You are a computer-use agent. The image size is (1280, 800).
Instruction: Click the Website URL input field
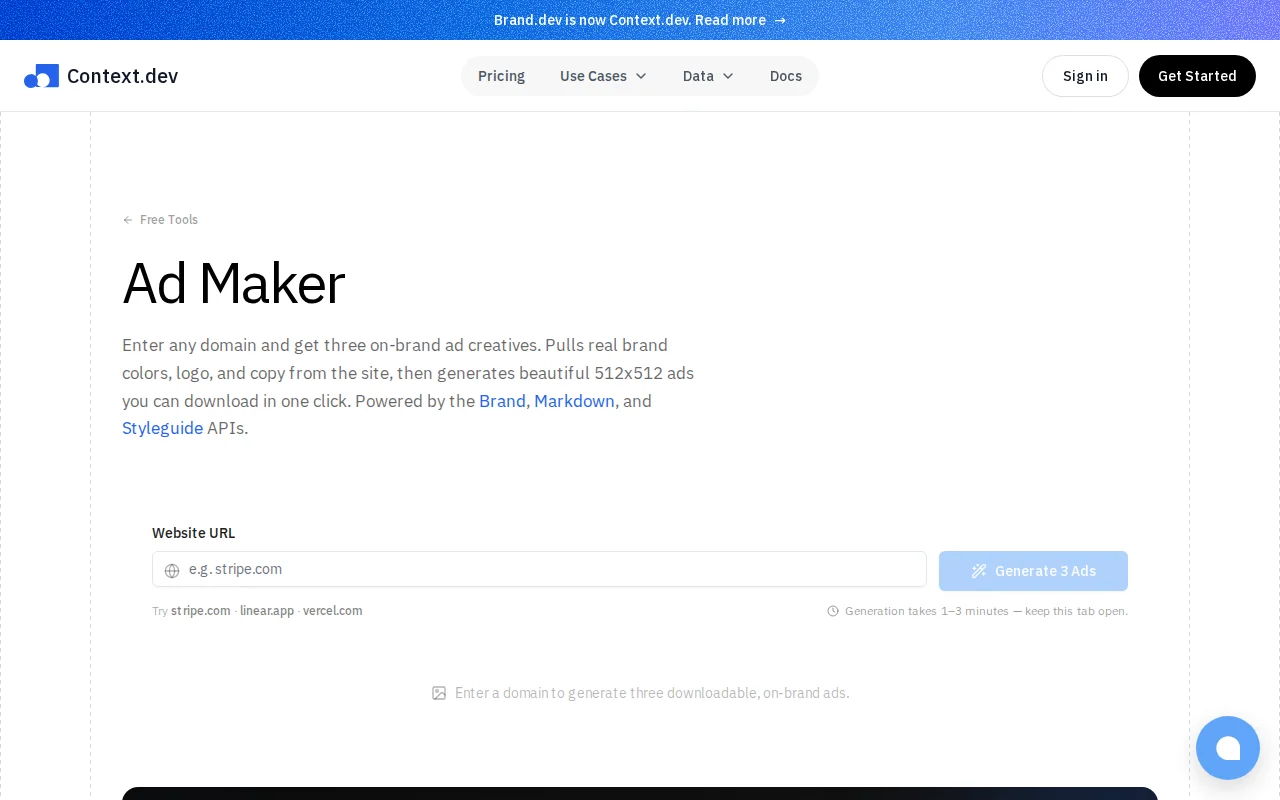pyautogui.click(x=539, y=569)
